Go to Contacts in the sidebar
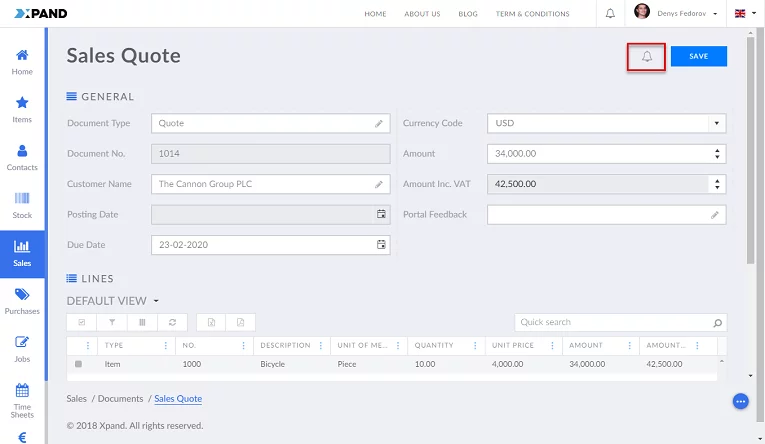This screenshot has width=765, height=444. click(22, 157)
